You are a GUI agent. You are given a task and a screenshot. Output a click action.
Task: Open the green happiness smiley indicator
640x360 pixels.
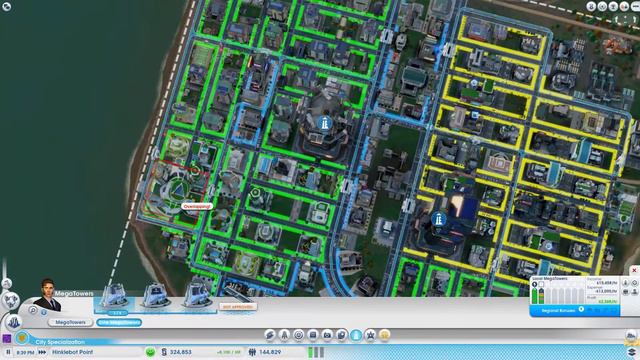pos(150,352)
